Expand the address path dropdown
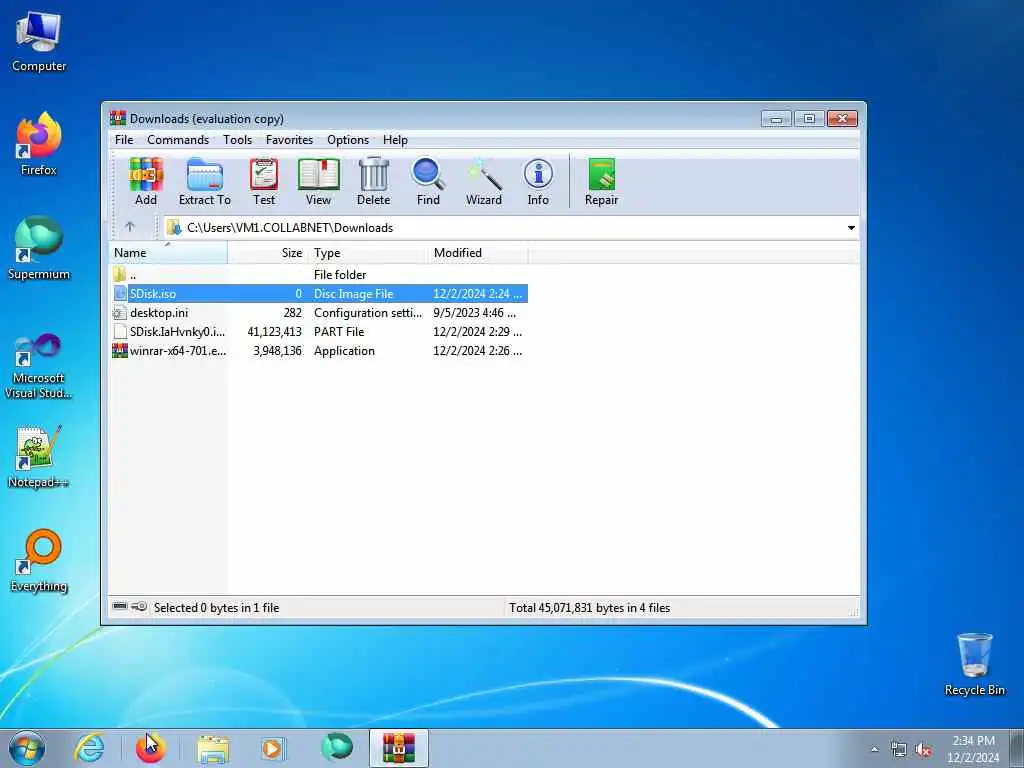The width and height of the screenshot is (1024, 768). tap(851, 227)
